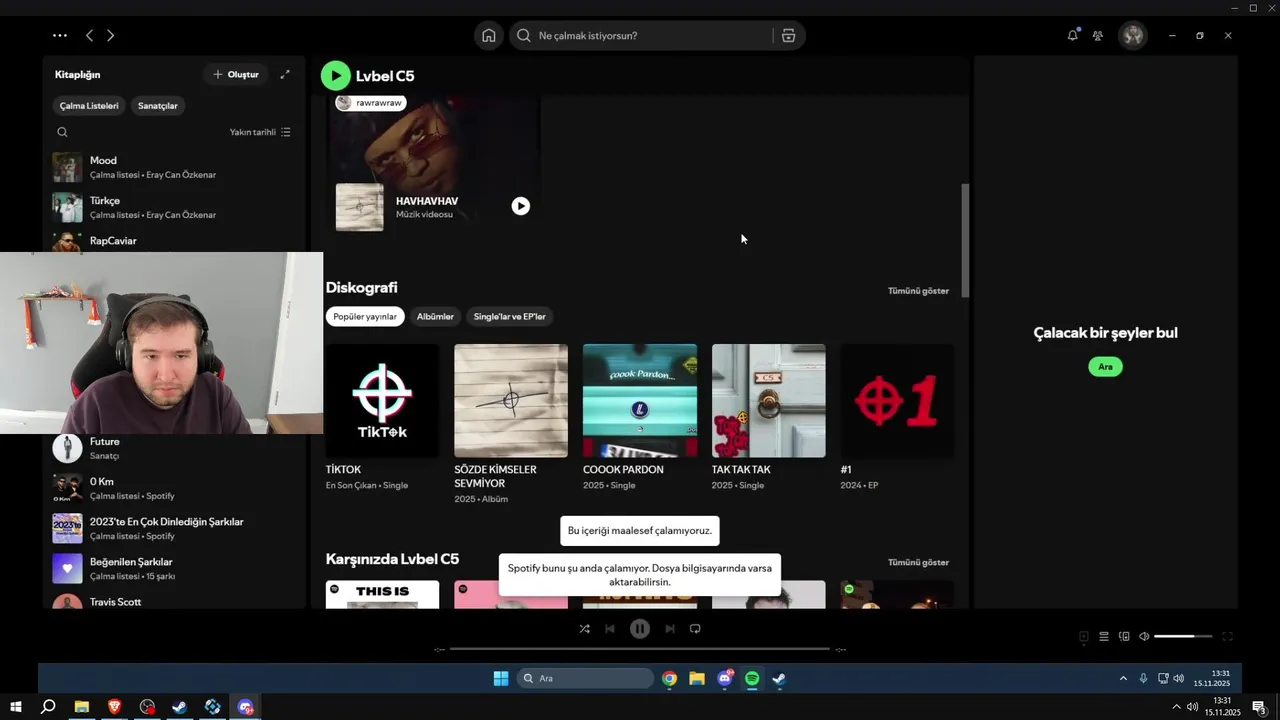The image size is (1280, 720).
Task: Click the rawrawraw uploader label
Action: pos(371,102)
